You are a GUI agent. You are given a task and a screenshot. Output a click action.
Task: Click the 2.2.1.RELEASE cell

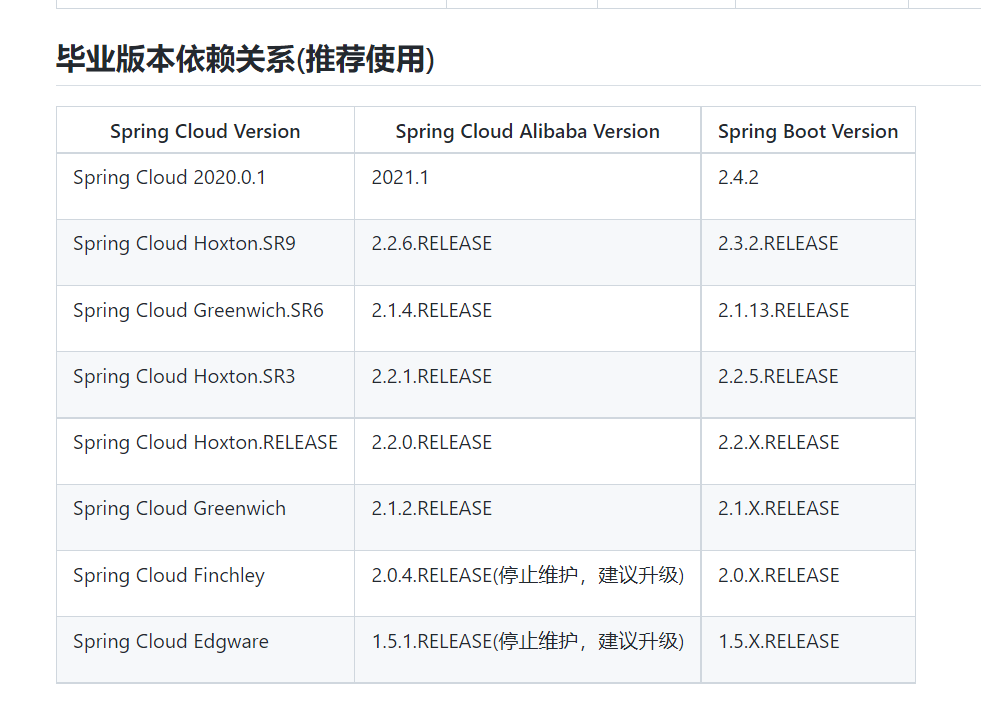(432, 377)
